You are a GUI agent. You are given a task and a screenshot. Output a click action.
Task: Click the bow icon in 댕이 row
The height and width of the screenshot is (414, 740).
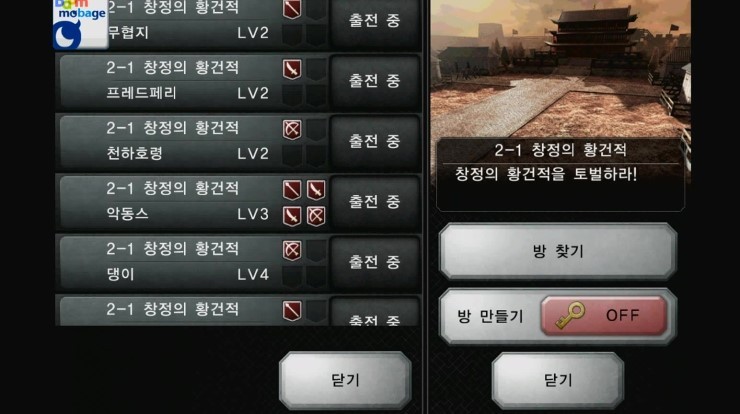click(292, 251)
